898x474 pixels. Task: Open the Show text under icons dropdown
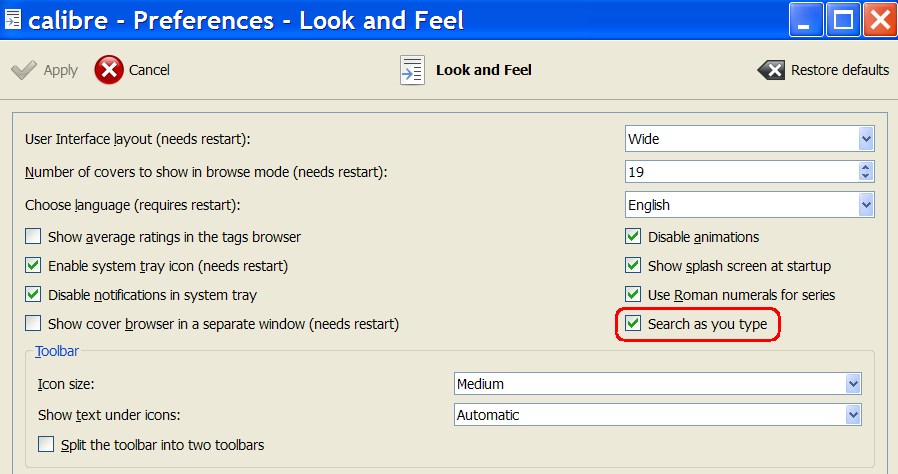click(853, 414)
